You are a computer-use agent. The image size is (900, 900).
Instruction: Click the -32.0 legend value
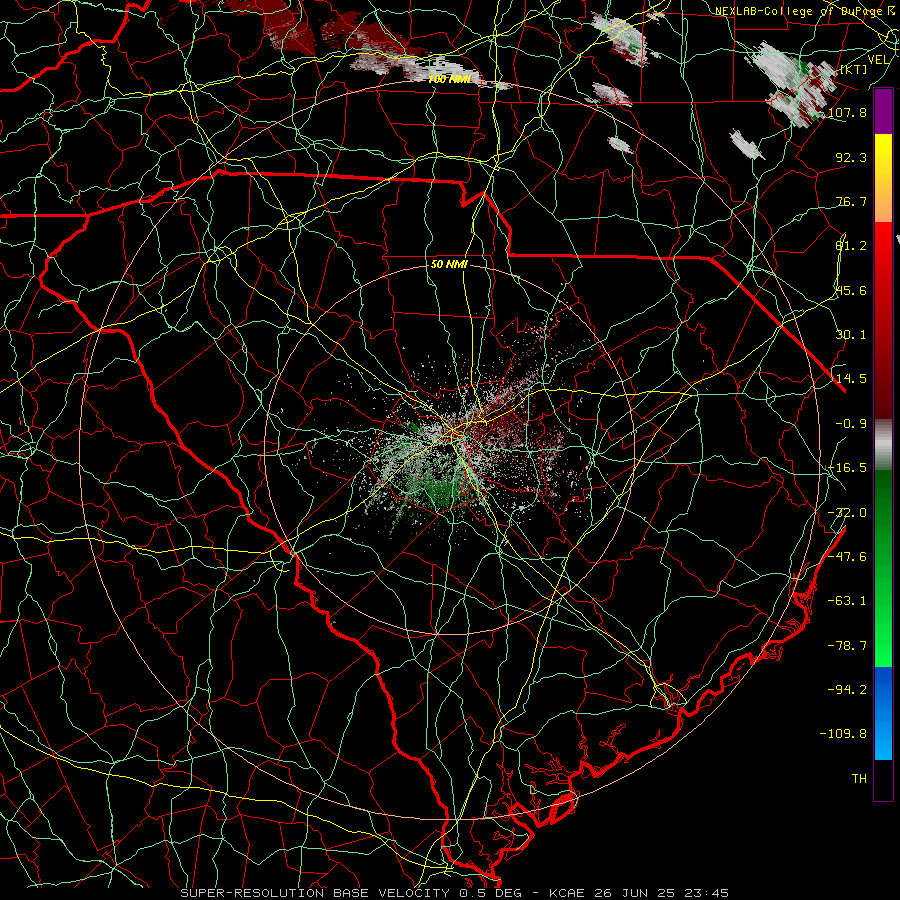coord(847,512)
